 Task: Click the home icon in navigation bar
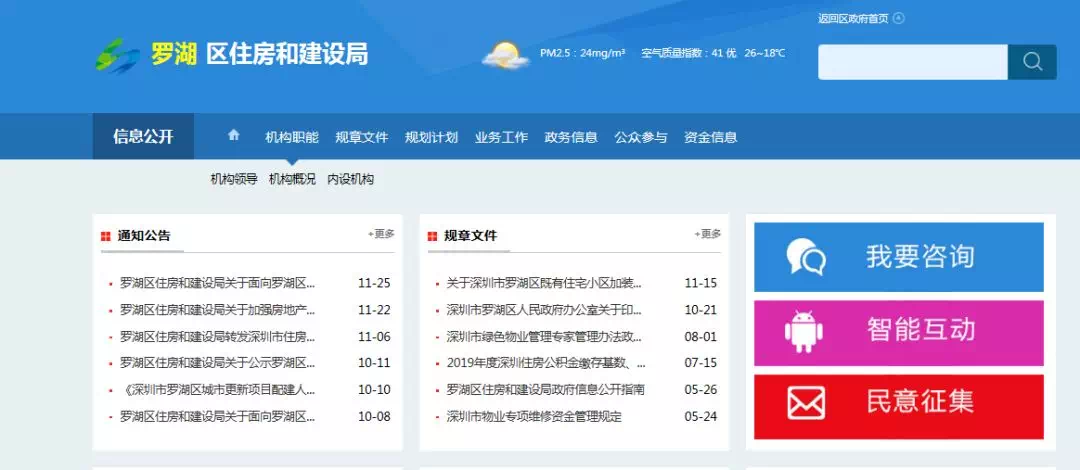point(234,136)
